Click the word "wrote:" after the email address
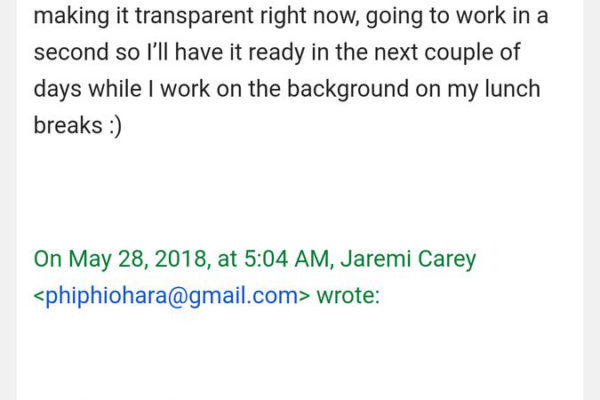Screen dimensions: 600x400 click(x=348, y=296)
